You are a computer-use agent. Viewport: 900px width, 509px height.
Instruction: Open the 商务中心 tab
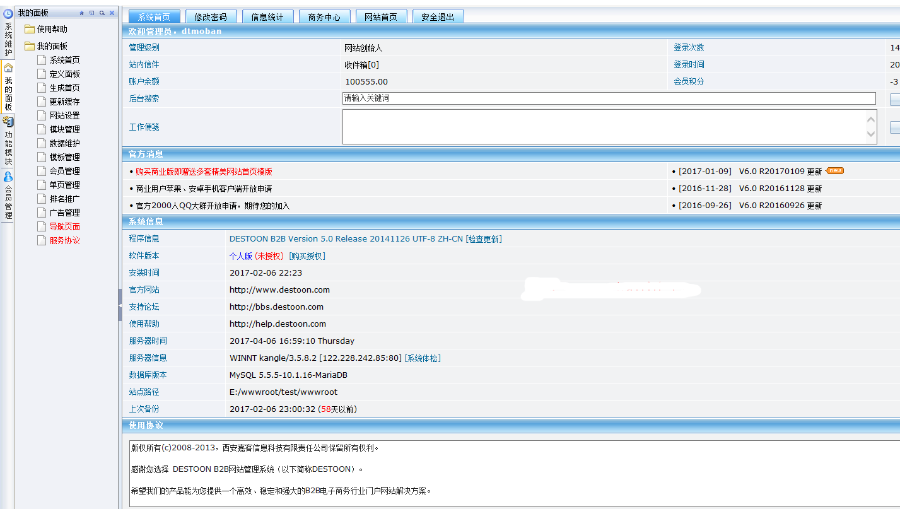[324, 17]
